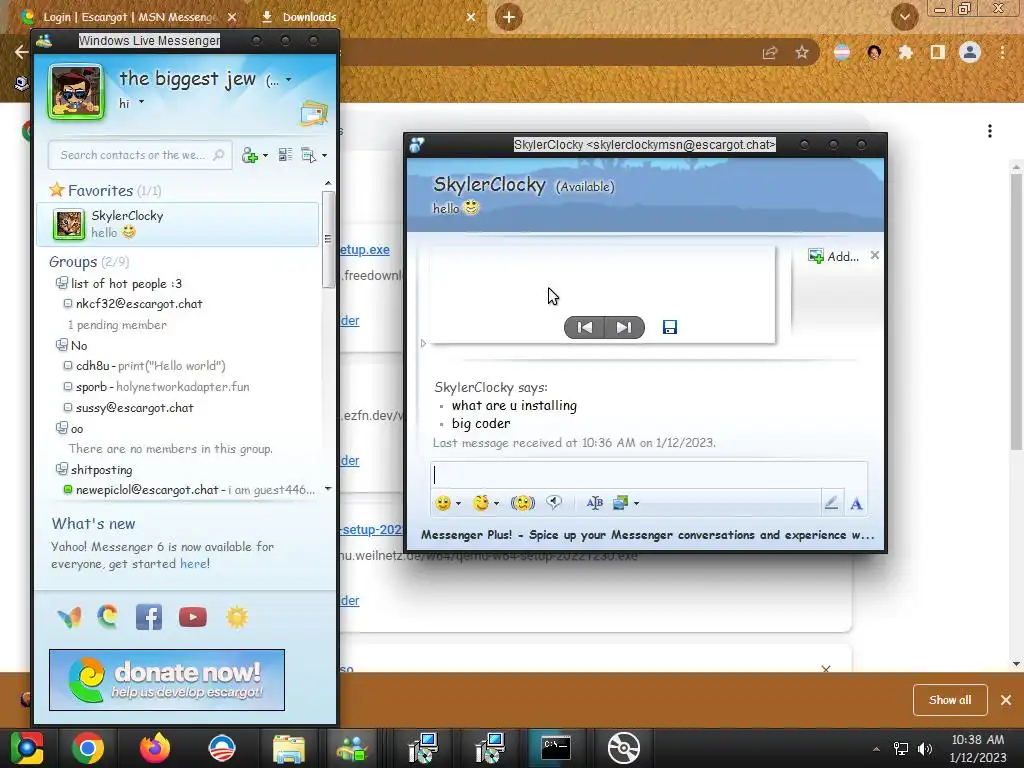Open the command prompt in the taskbar

pos(556,748)
